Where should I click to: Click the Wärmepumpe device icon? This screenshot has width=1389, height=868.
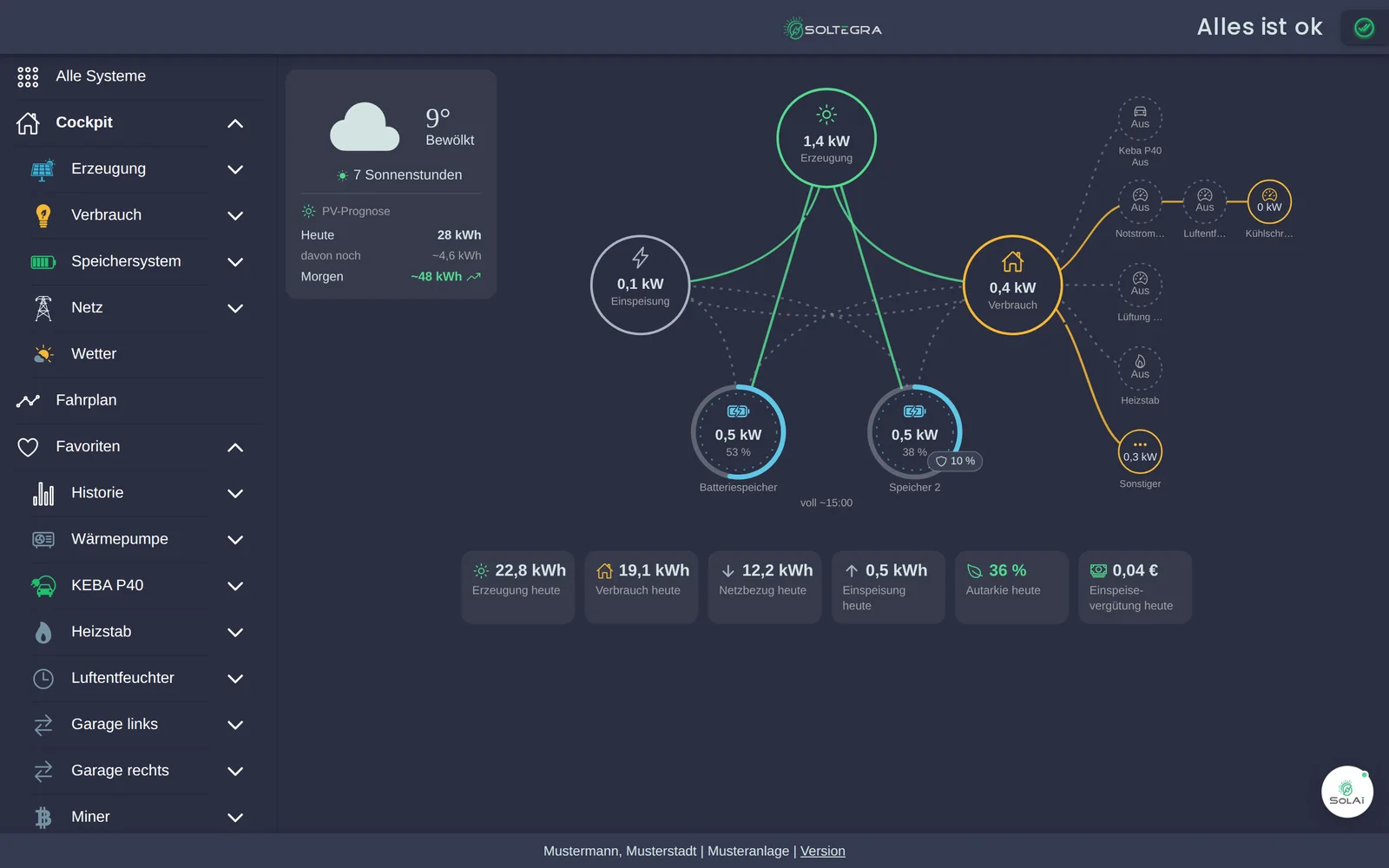pos(43,539)
